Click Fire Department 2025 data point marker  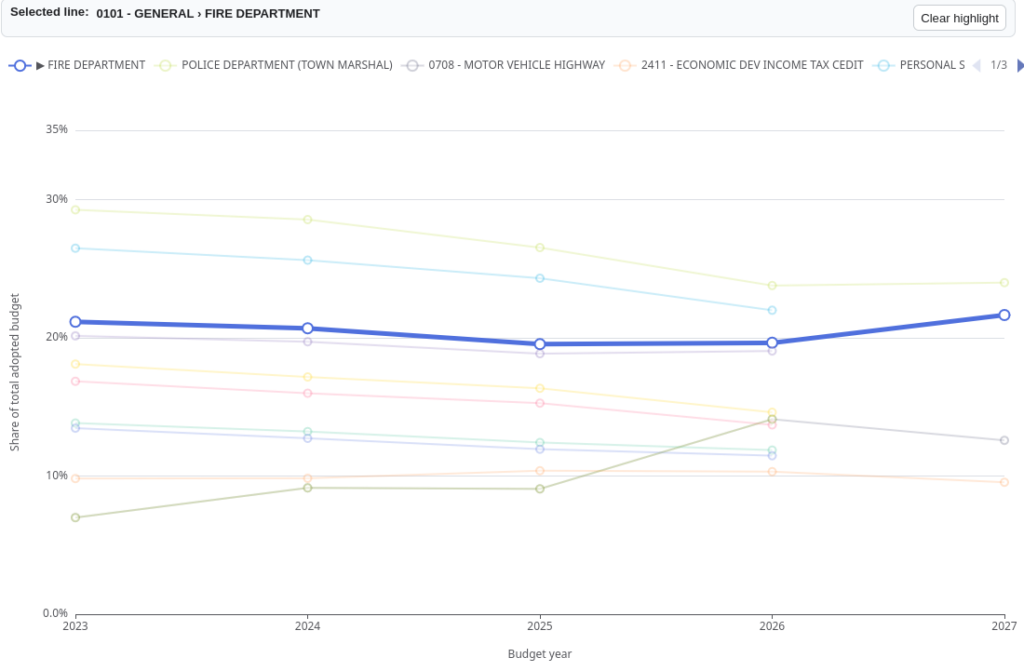coord(539,344)
